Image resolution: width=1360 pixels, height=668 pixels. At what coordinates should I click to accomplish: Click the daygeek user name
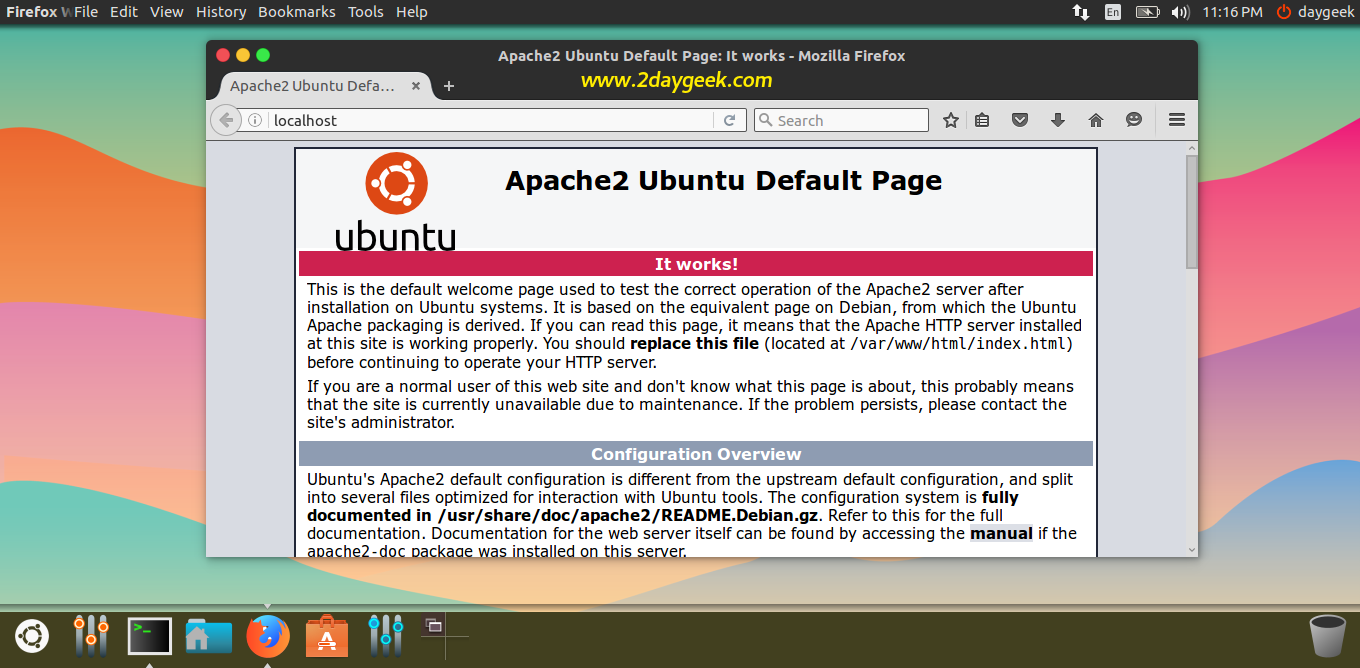coord(1326,12)
